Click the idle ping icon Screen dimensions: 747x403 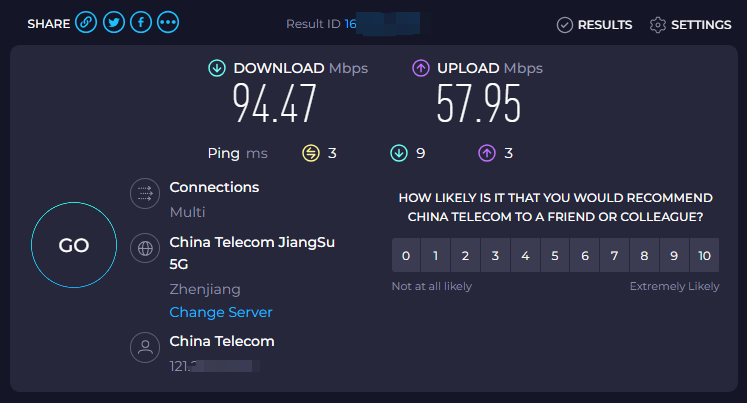coord(311,153)
